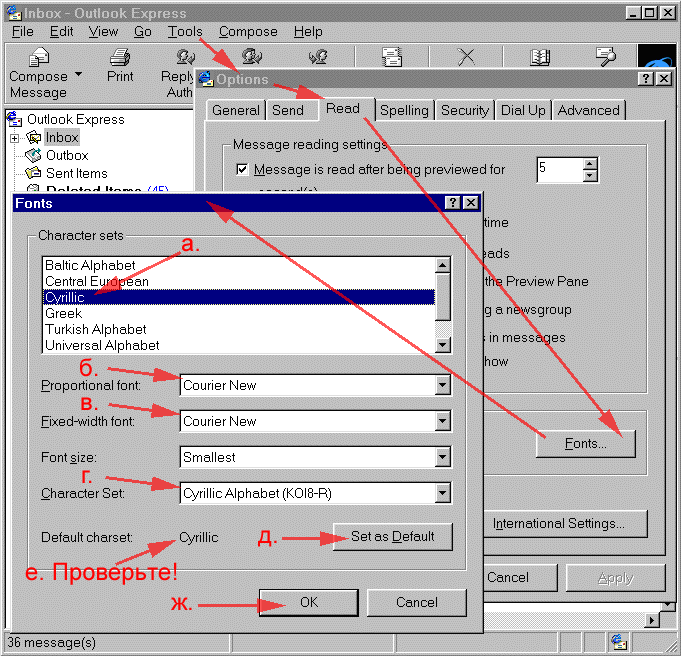Open the Outbox folder
The width and height of the screenshot is (681, 656).
tap(67, 155)
